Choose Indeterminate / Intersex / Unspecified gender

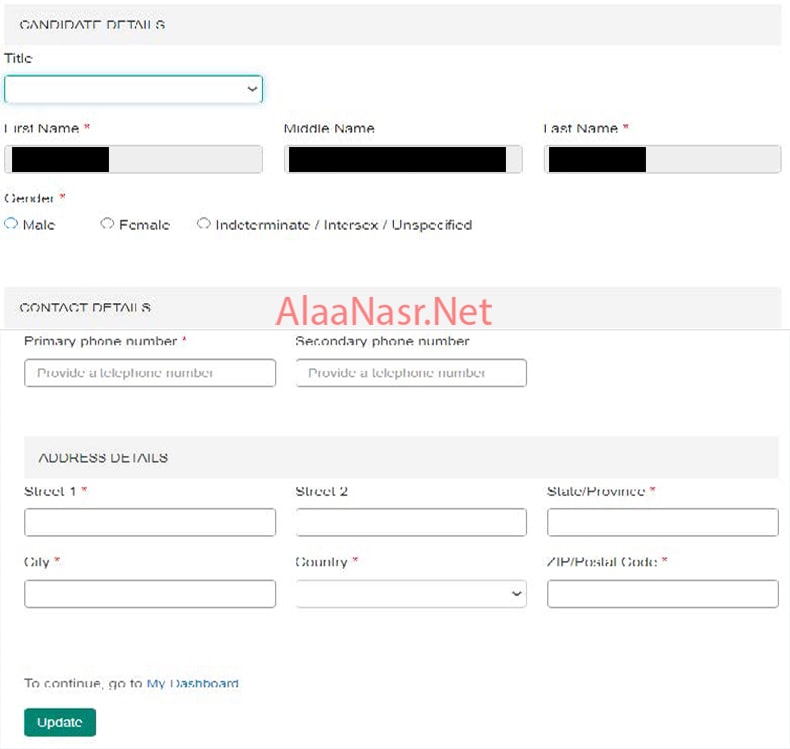[x=204, y=225]
